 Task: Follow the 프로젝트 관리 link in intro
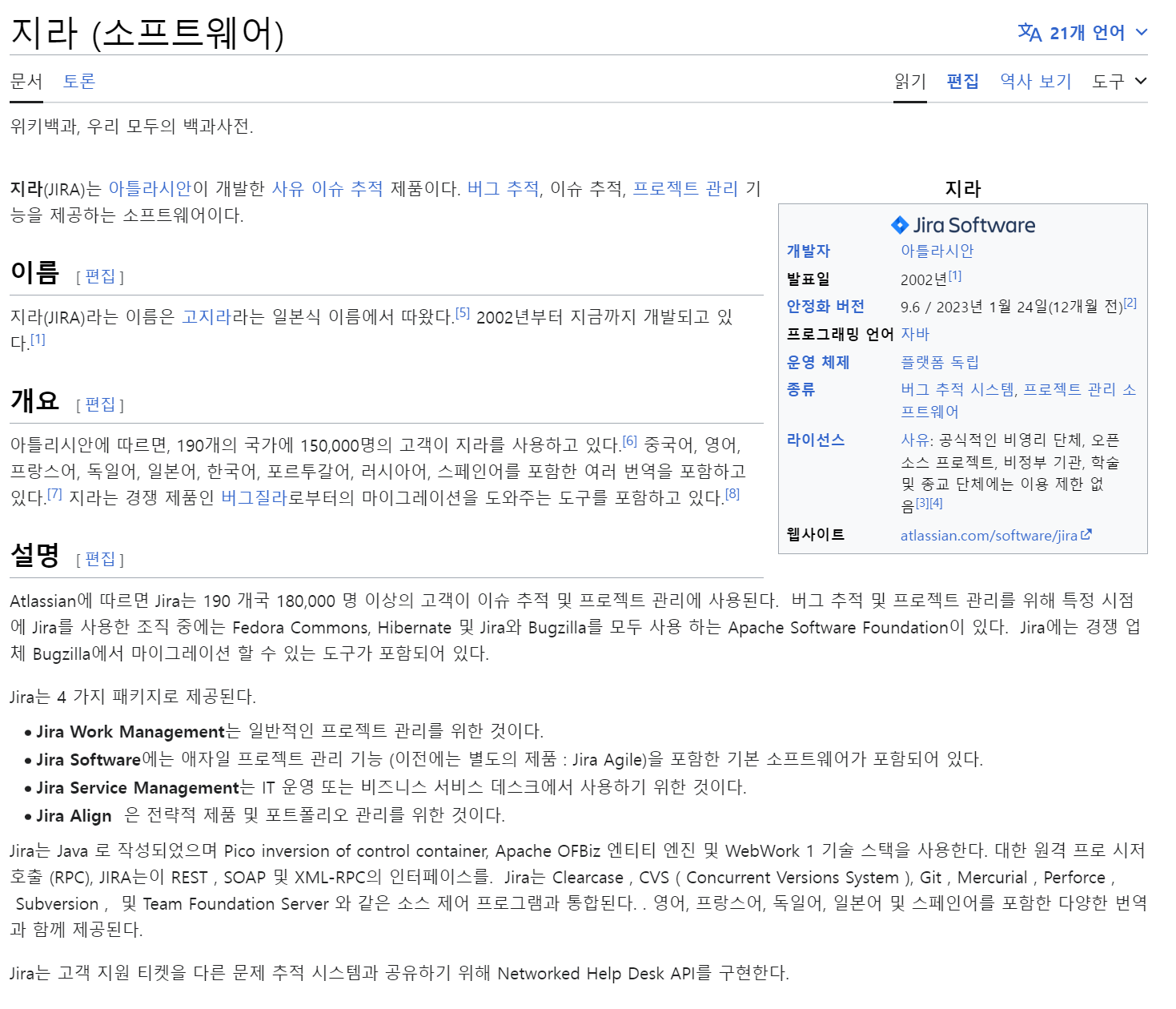685,188
